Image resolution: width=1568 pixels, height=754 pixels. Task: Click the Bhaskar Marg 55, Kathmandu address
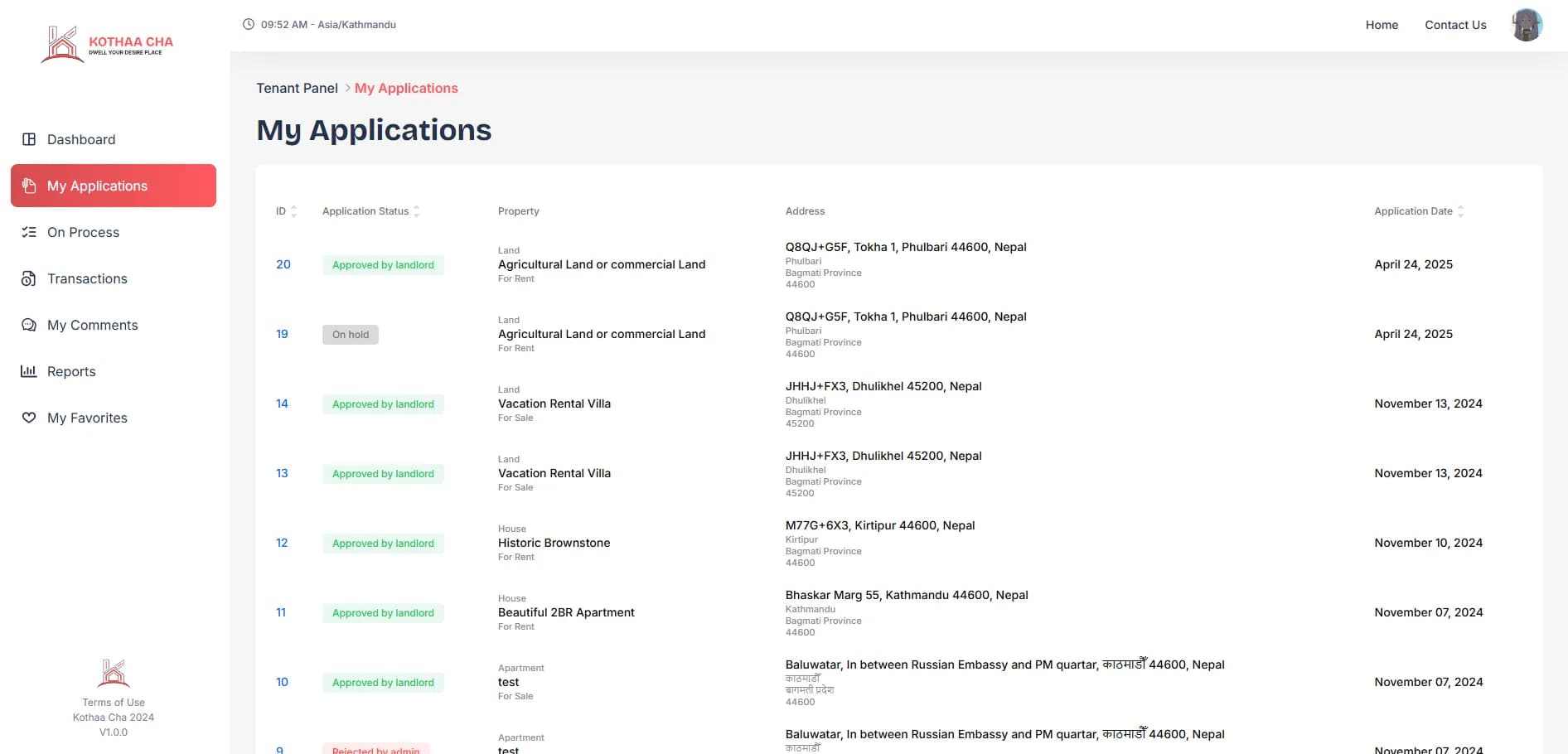907,595
